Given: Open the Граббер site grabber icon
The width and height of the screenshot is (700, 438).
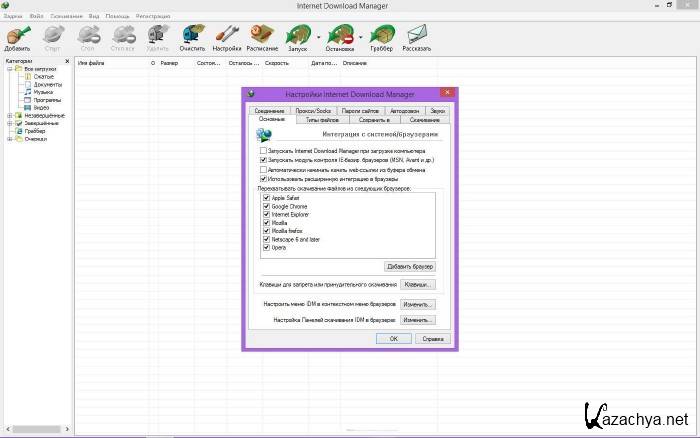Looking at the screenshot, I should (x=381, y=37).
